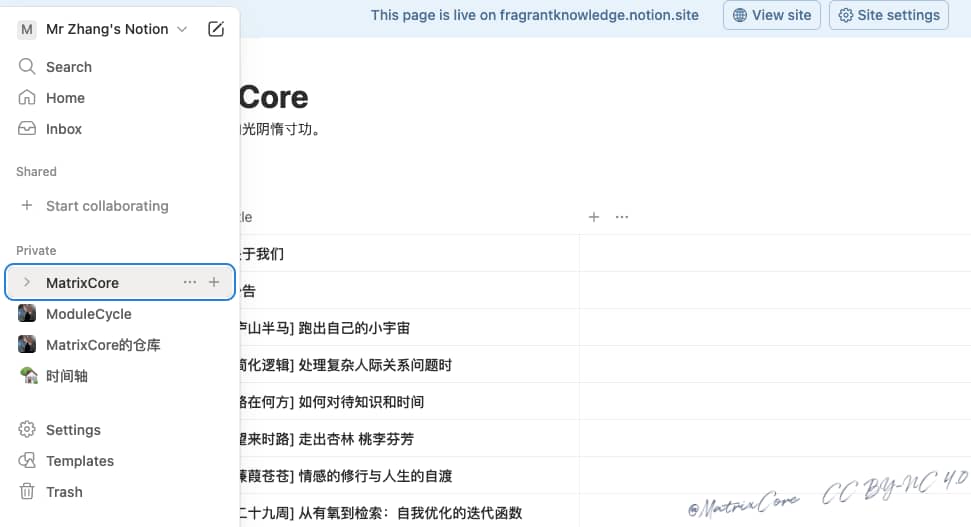This screenshot has height=527, width=971.
Task: Click the View site button
Action: [772, 15]
